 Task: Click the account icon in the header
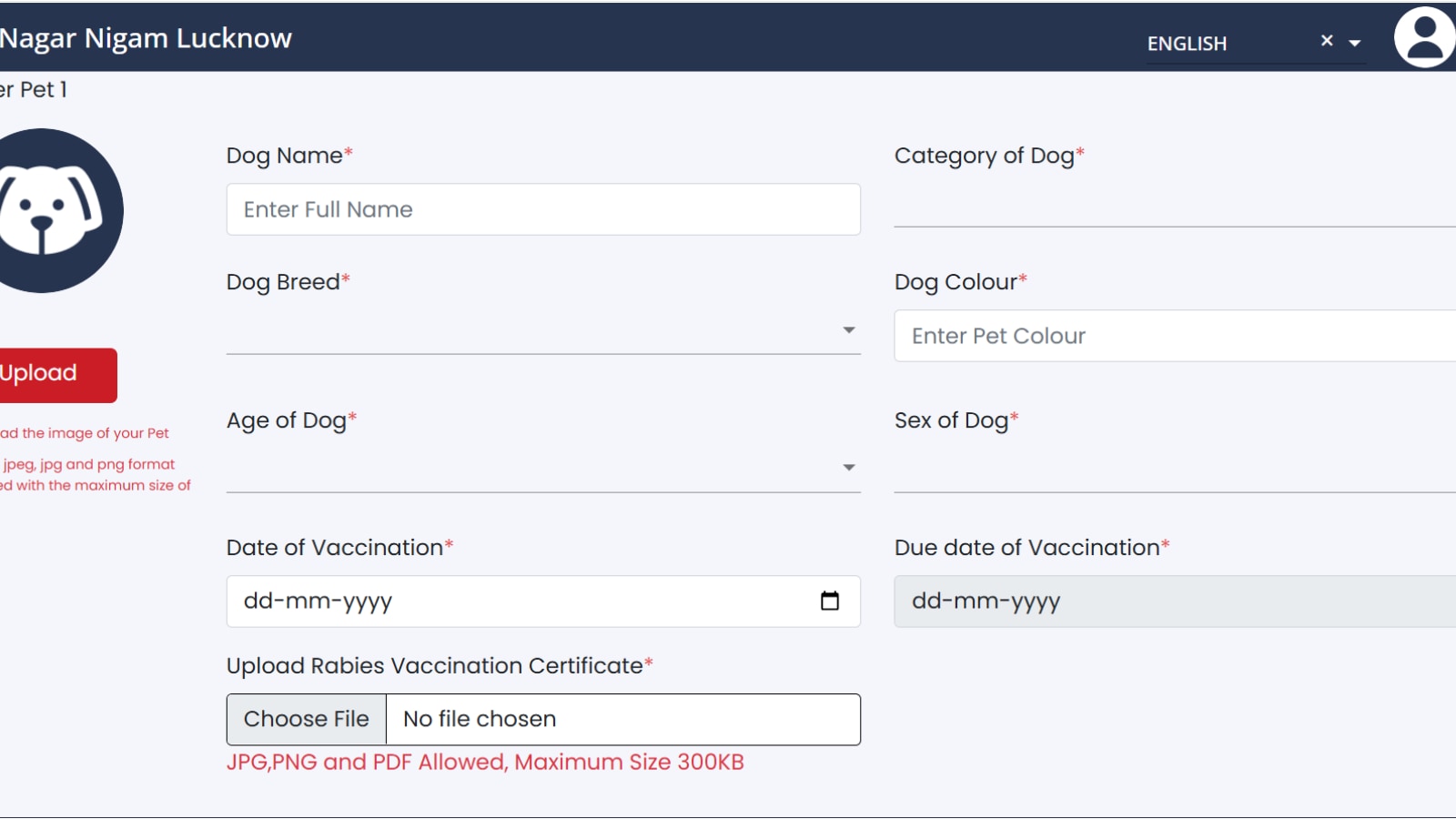click(x=1424, y=39)
